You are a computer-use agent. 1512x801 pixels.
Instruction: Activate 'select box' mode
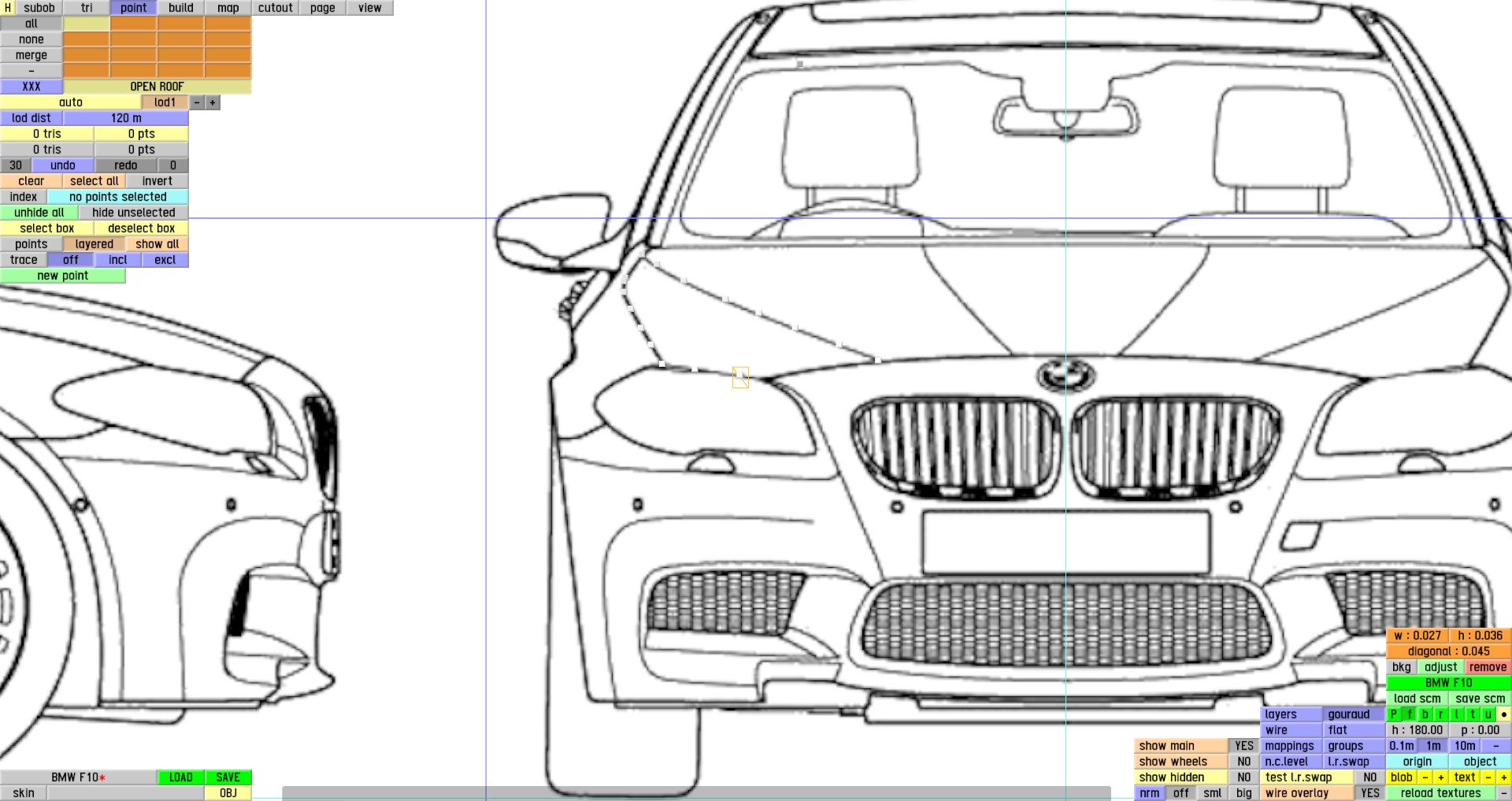tap(47, 228)
